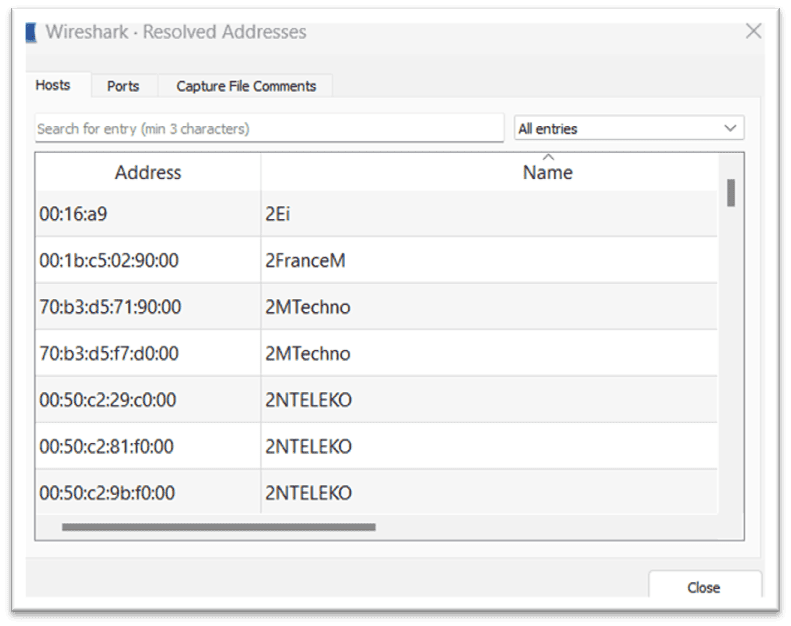Close the Resolved Addresses dialog with X

[753, 31]
